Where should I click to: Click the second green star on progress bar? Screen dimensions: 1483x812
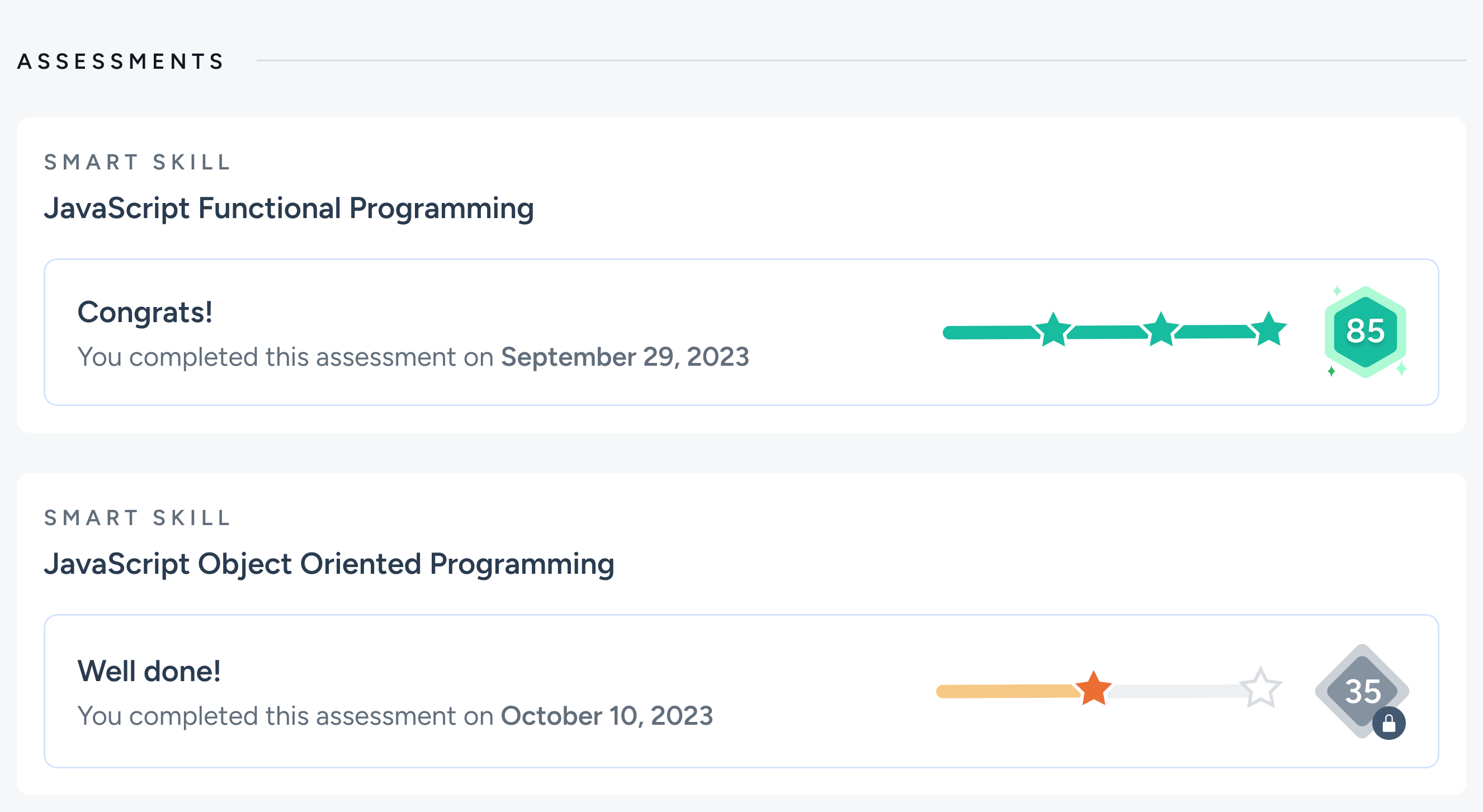pyautogui.click(x=1160, y=329)
